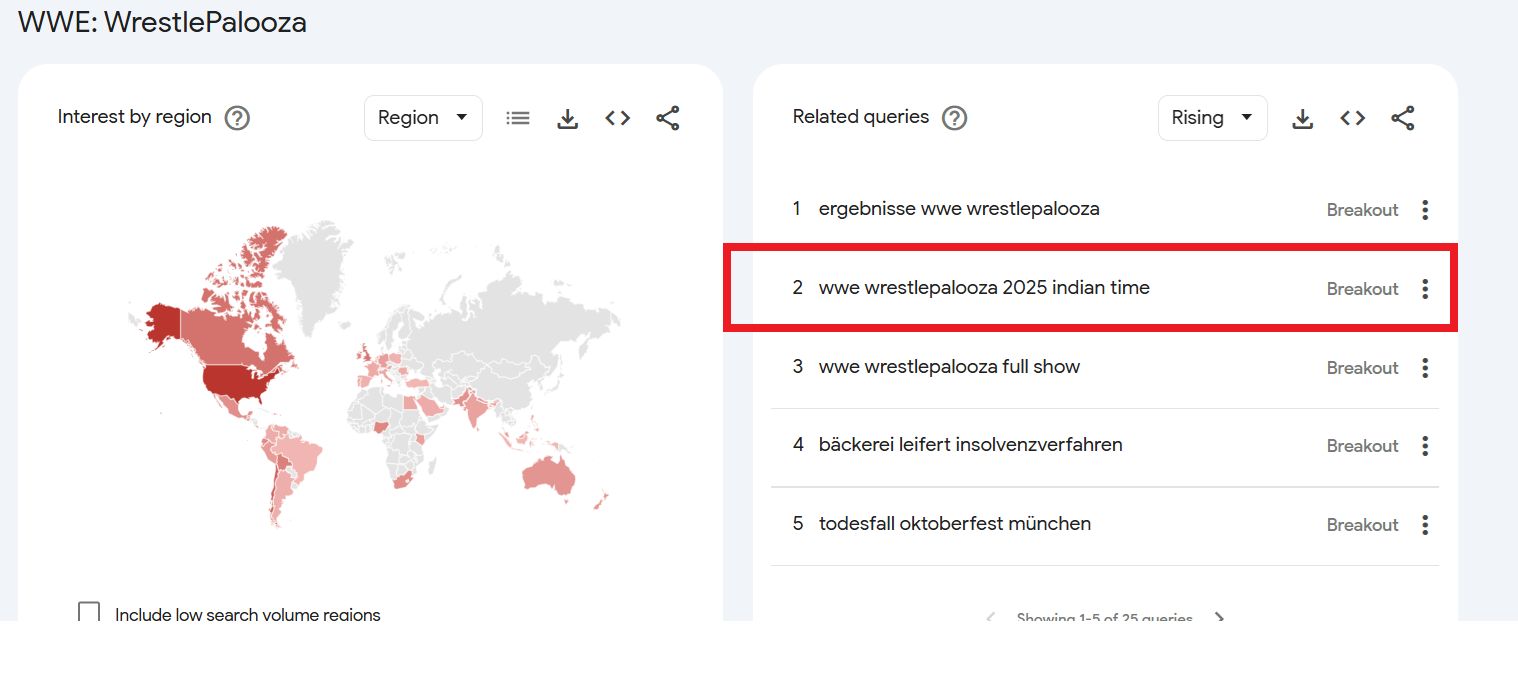Click bäckerei leifert insolvenzverfahren query
This screenshot has height=696, width=1518.
(x=970, y=445)
